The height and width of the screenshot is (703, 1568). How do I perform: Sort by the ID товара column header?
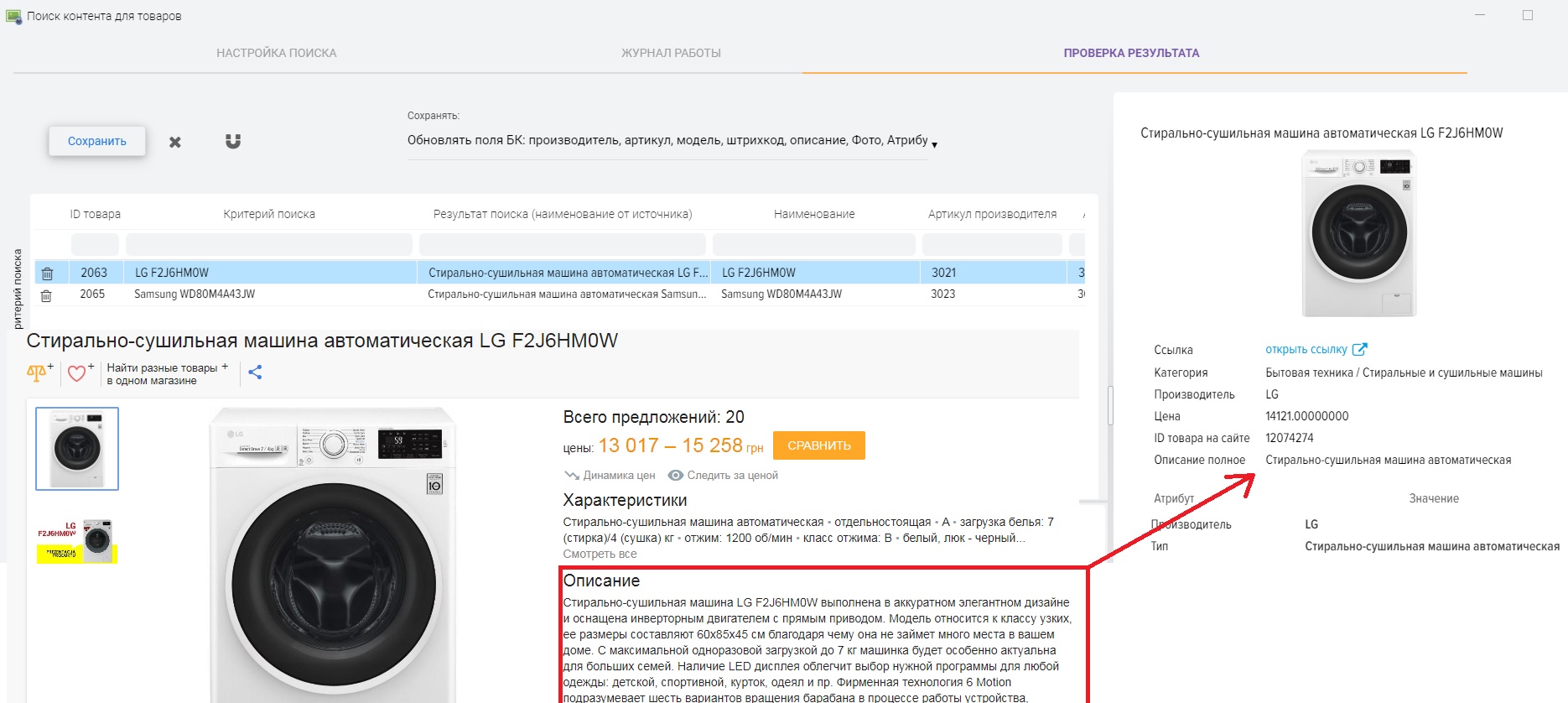click(96, 214)
